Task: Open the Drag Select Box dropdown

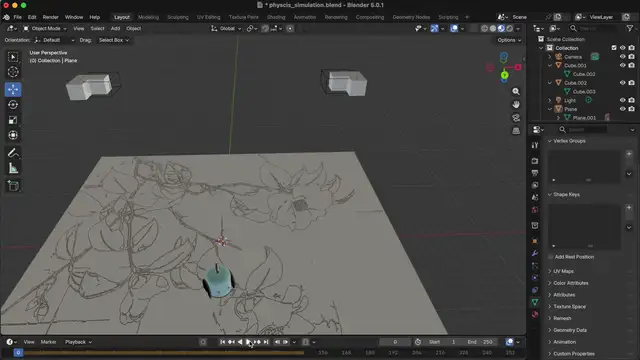Action: pyautogui.click(x=114, y=40)
